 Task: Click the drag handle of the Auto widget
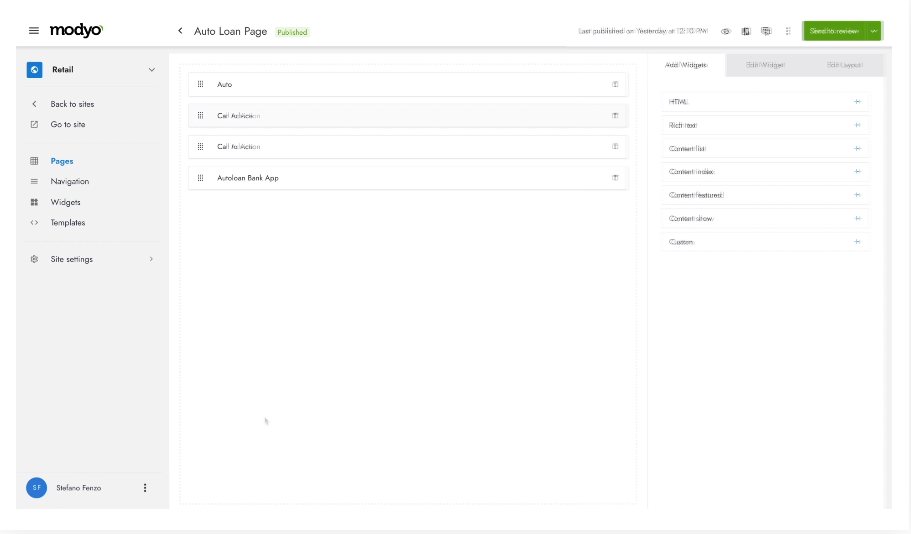click(201, 84)
